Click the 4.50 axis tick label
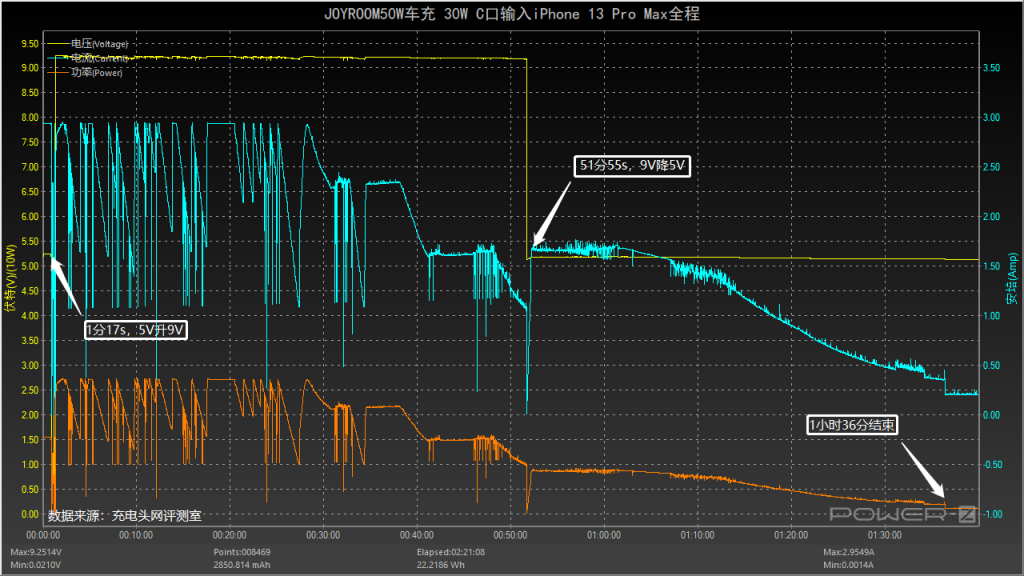The height and width of the screenshot is (576, 1024). click(x=30, y=291)
